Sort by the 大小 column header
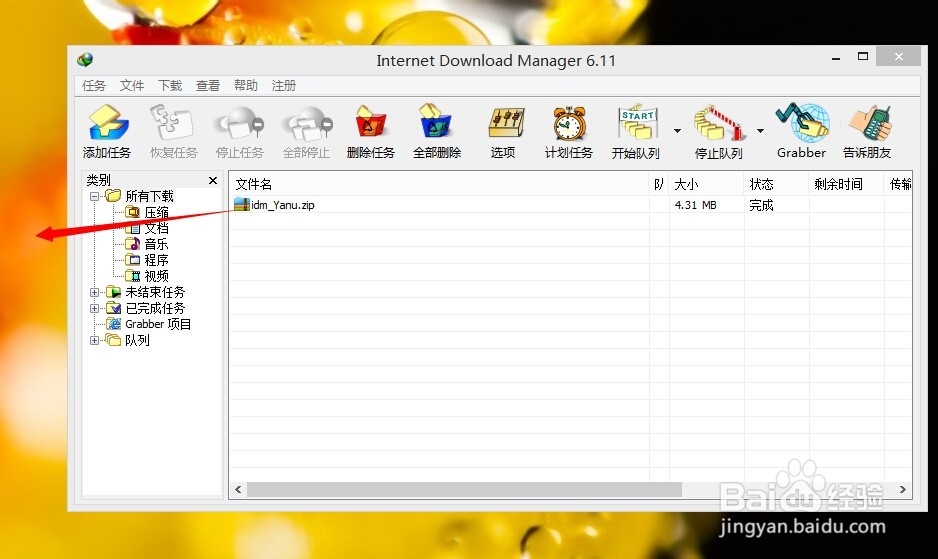The height and width of the screenshot is (559, 938). coord(706,184)
